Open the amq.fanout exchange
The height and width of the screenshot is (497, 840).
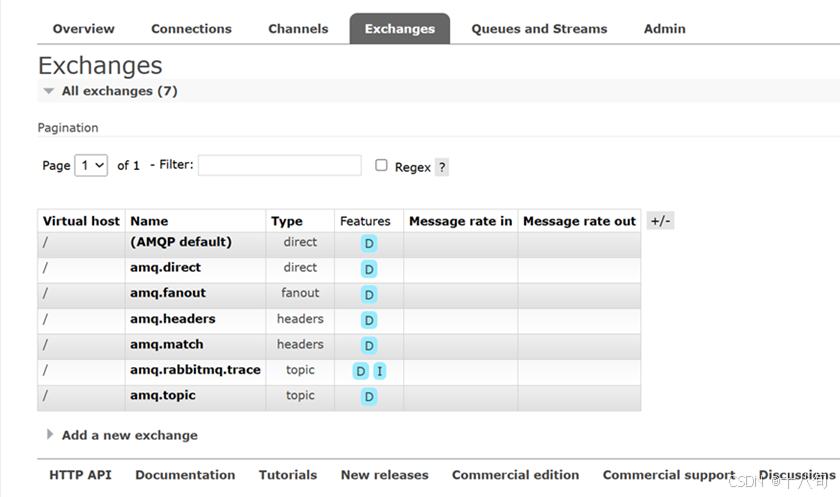click(x=168, y=293)
